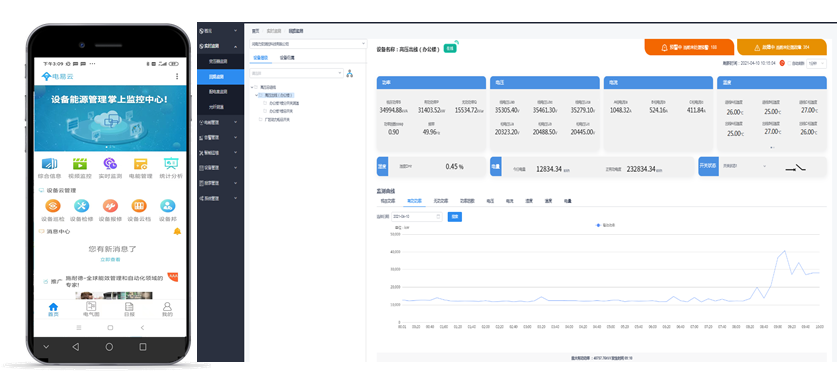The image size is (837, 384).
Task: Switch to the 电气图 bottom tab
Action: (x=91, y=309)
